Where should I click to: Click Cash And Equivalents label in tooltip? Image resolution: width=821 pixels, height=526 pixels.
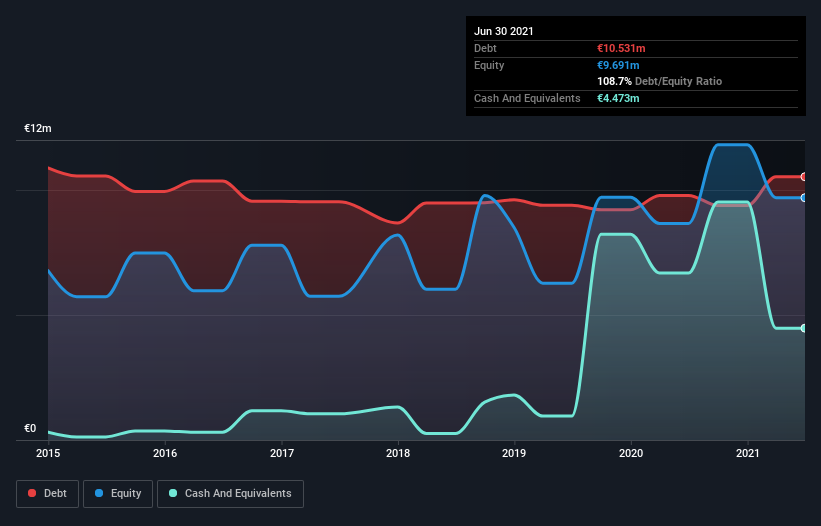click(x=527, y=98)
